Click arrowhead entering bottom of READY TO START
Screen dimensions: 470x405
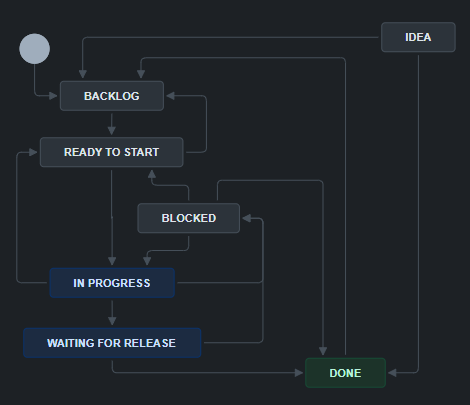(x=152, y=174)
